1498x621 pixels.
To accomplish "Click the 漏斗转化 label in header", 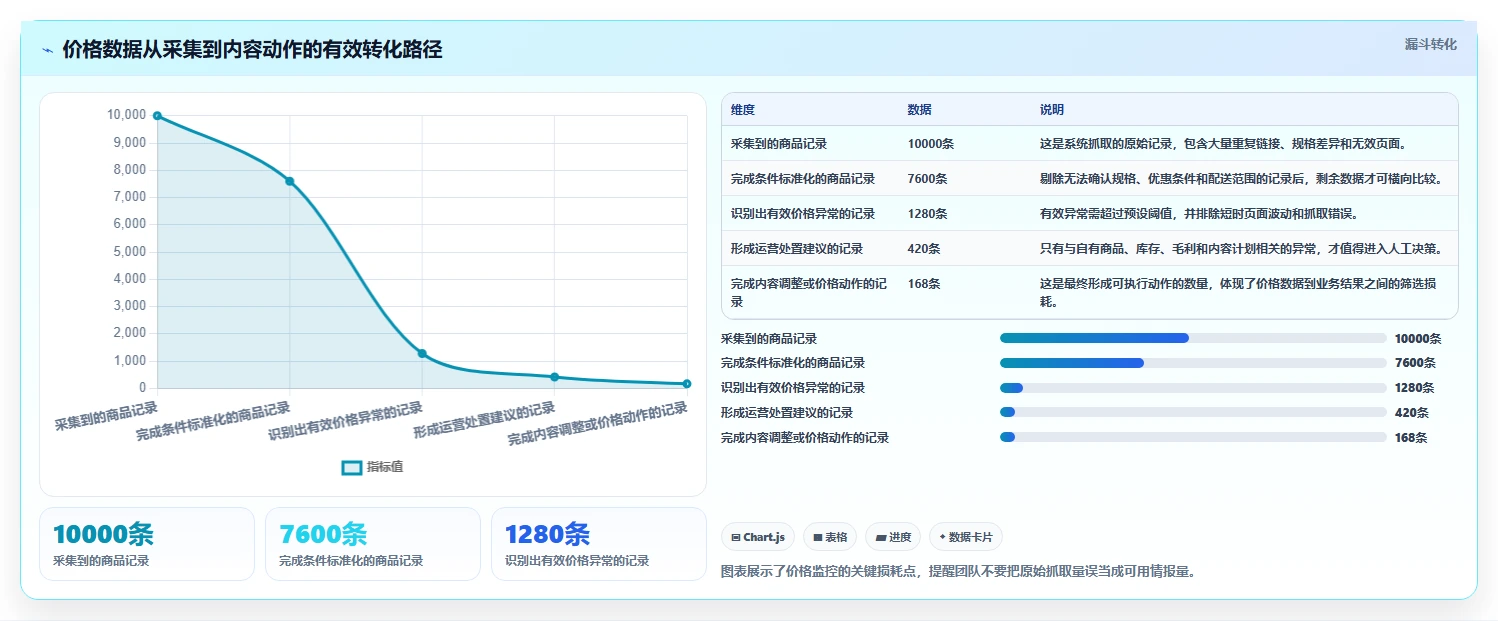I will 1431,44.
